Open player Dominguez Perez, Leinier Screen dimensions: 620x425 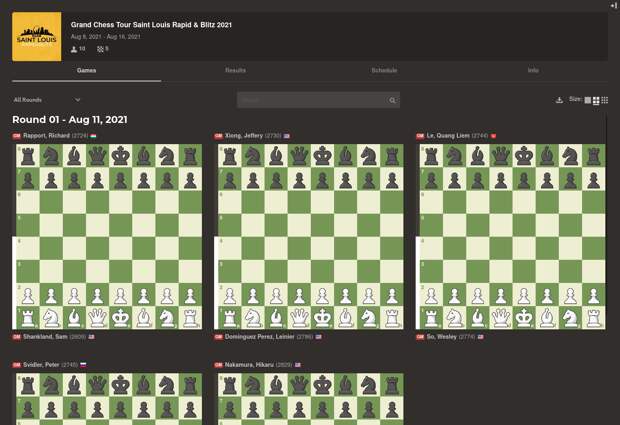pyautogui.click(x=260, y=337)
